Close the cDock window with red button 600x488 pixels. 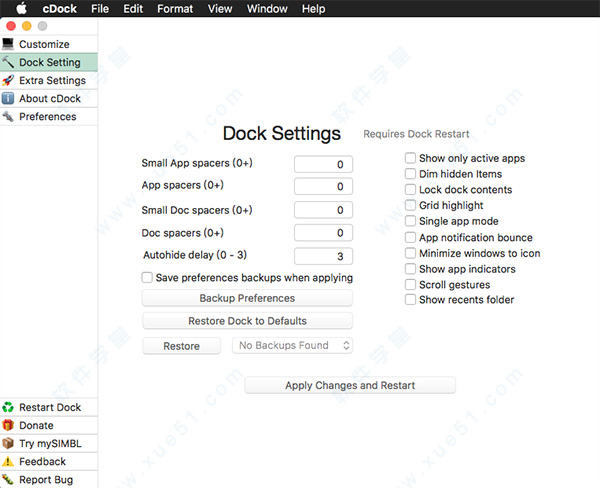11,26
